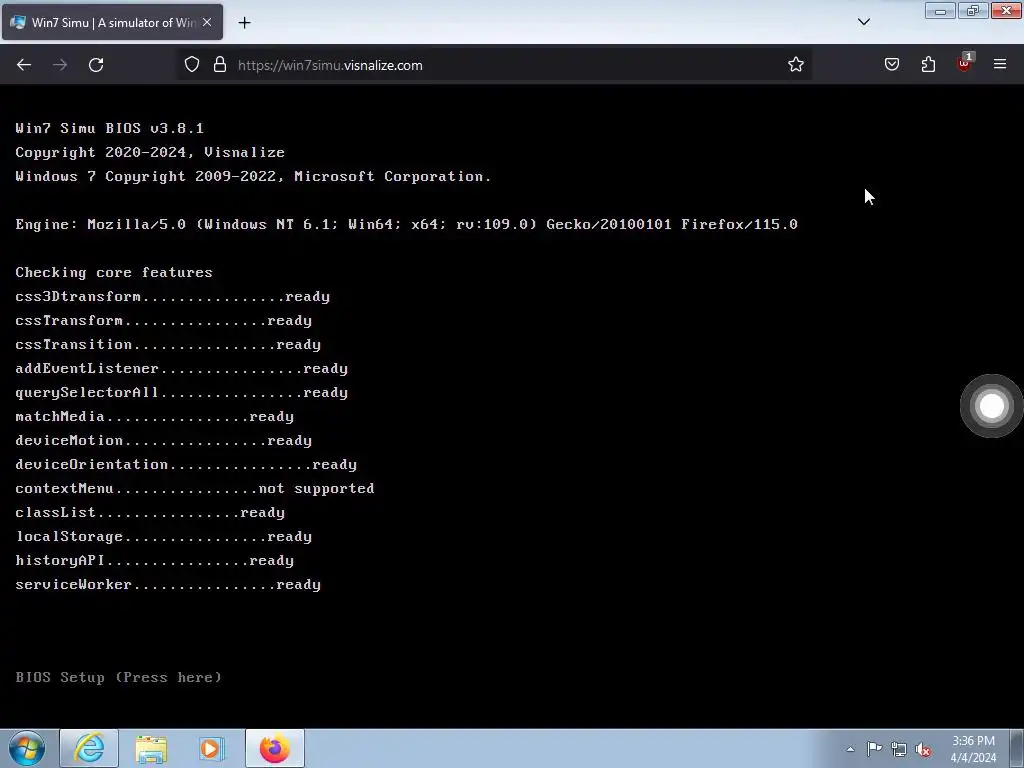
Task: Click the floating round assistive button
Action: click(991, 406)
